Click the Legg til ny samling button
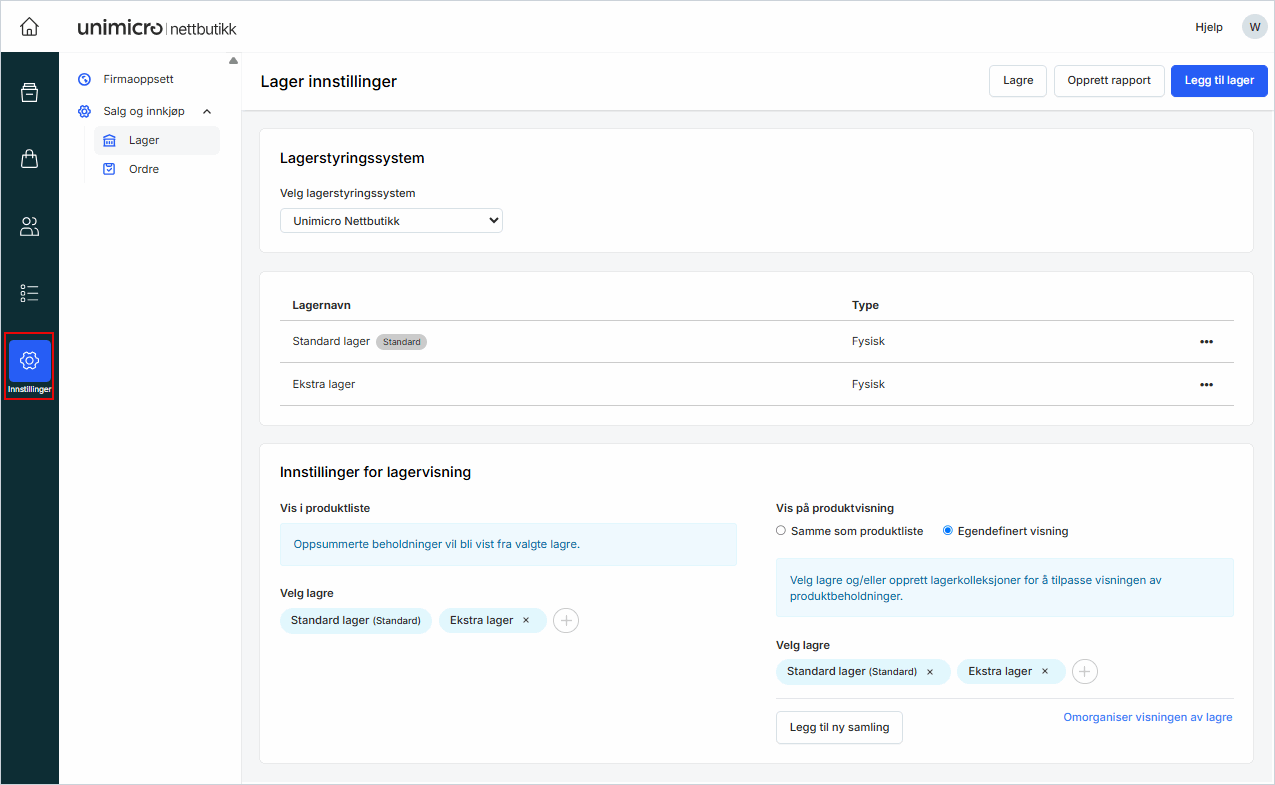The height and width of the screenshot is (785, 1275). [839, 728]
